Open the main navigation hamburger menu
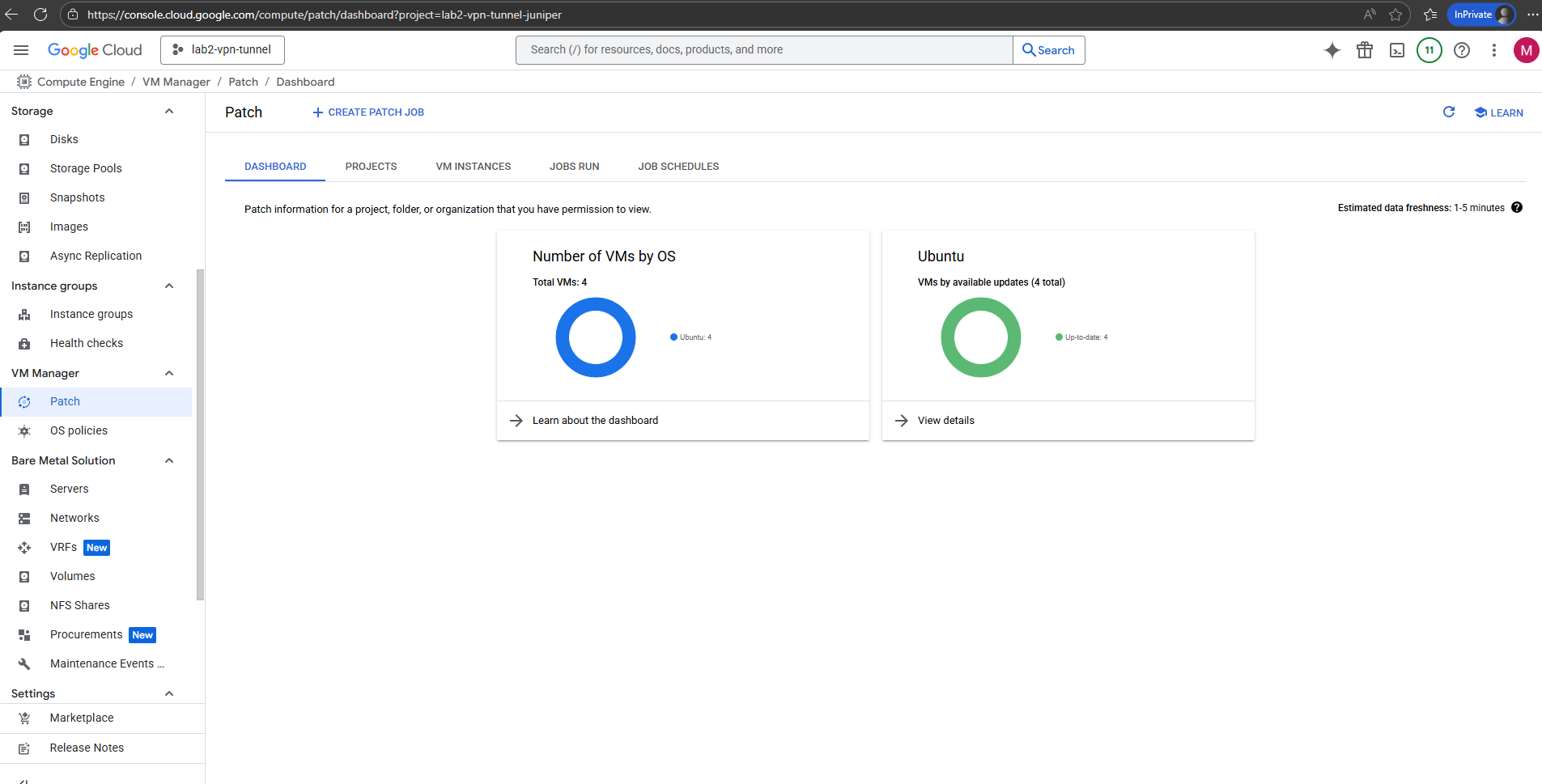Image resolution: width=1542 pixels, height=784 pixels. (x=21, y=50)
